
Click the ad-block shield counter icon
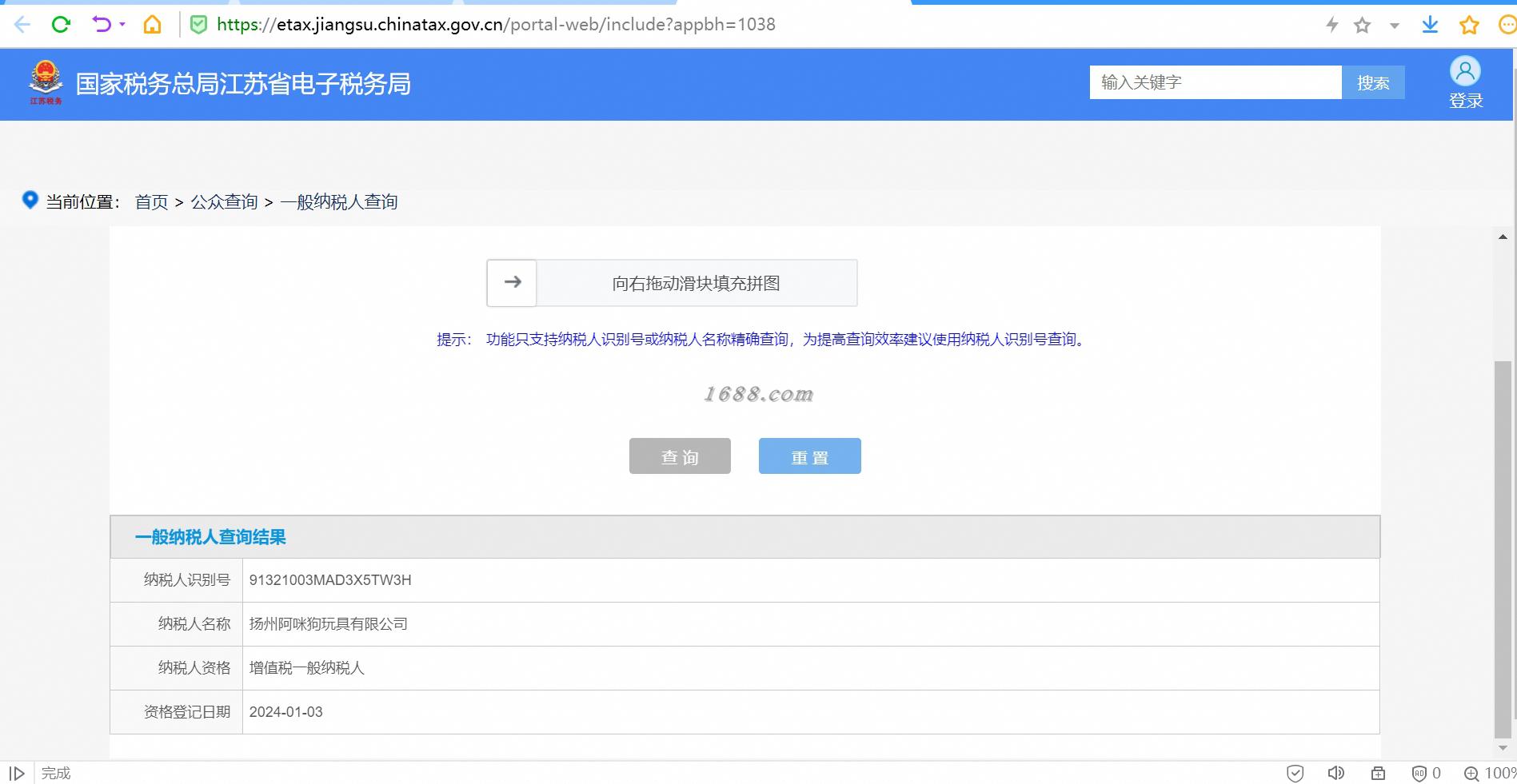pos(1427,773)
